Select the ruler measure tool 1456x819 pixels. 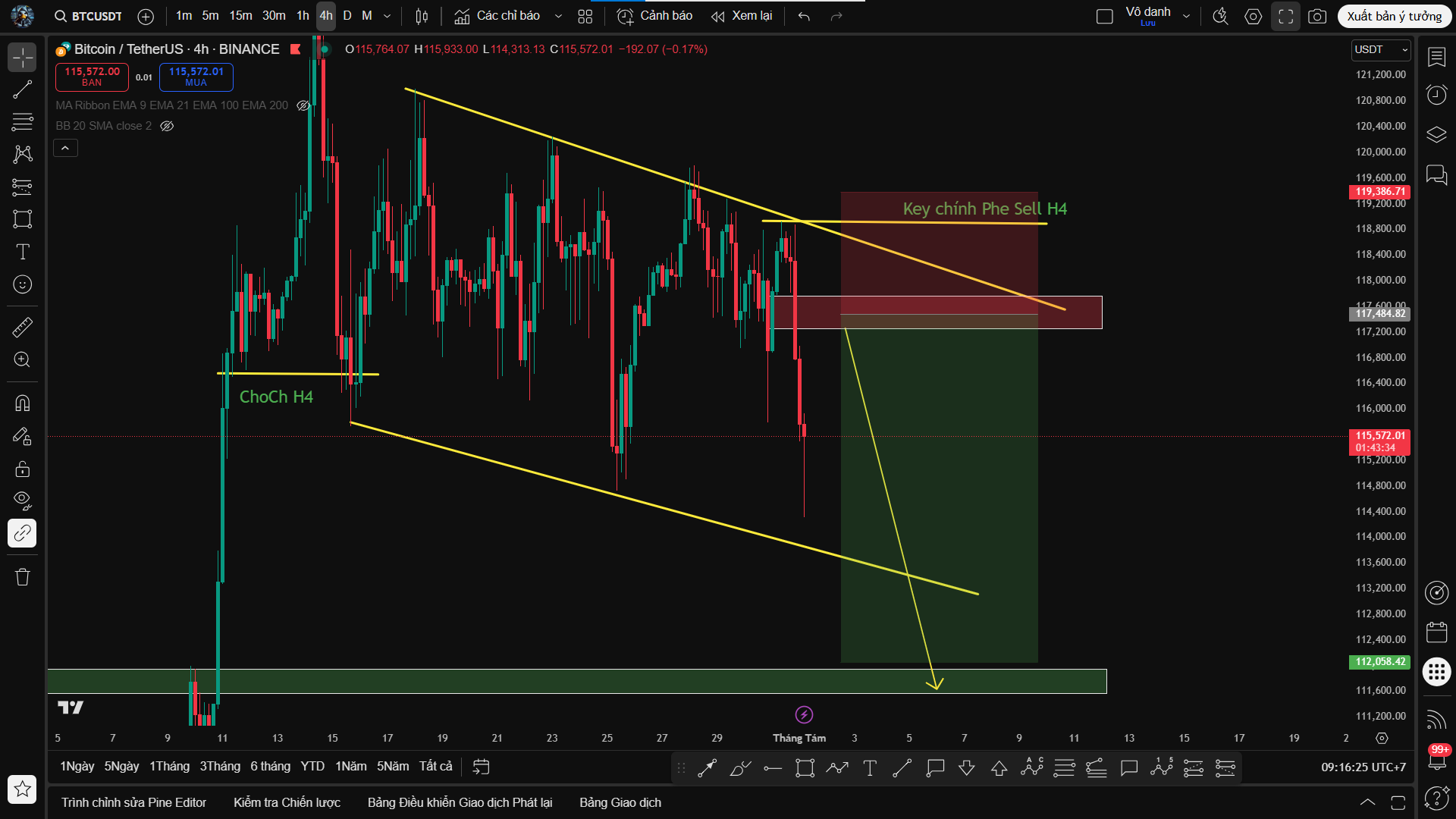coord(23,327)
